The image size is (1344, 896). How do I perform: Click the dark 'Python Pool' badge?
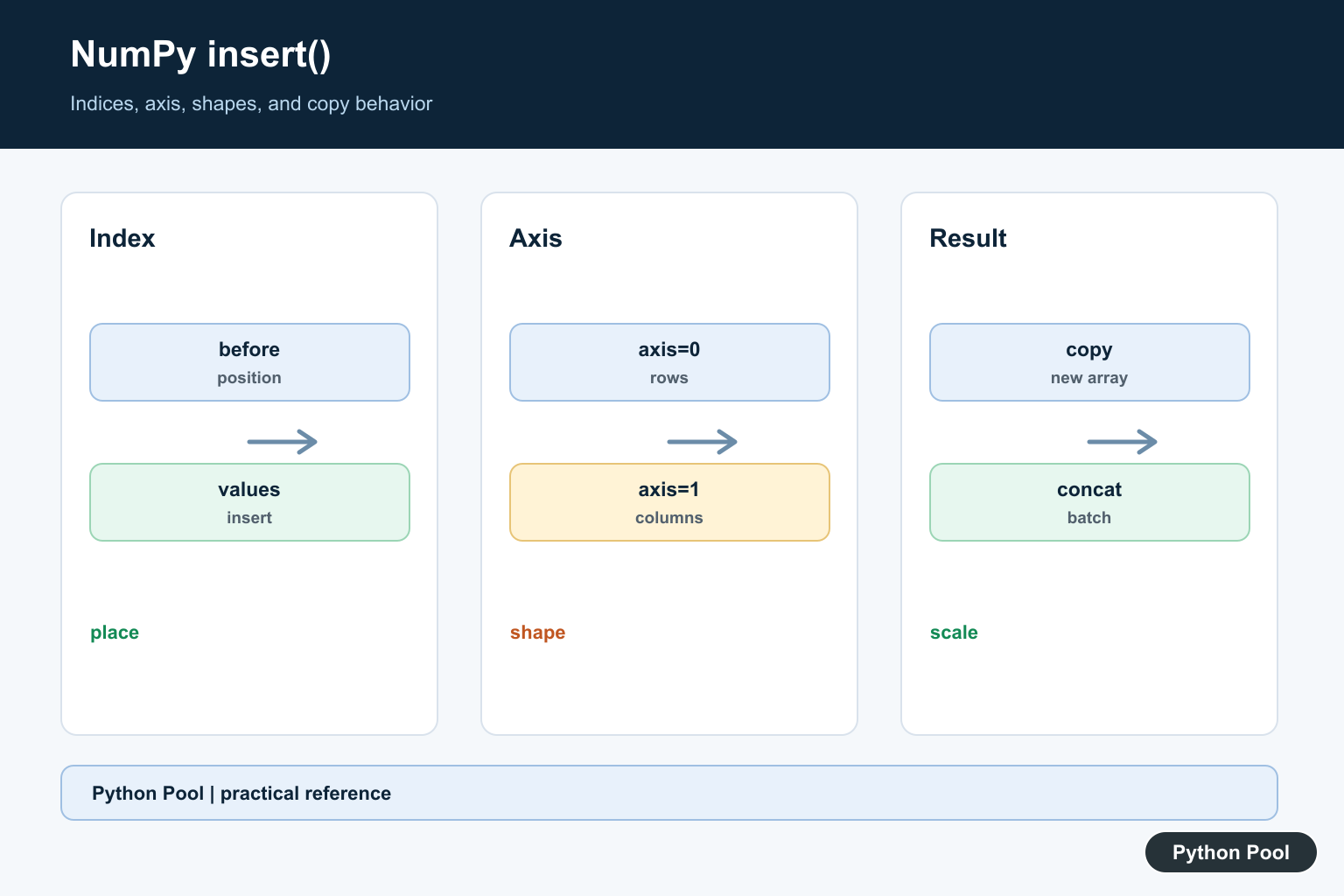(x=1231, y=852)
